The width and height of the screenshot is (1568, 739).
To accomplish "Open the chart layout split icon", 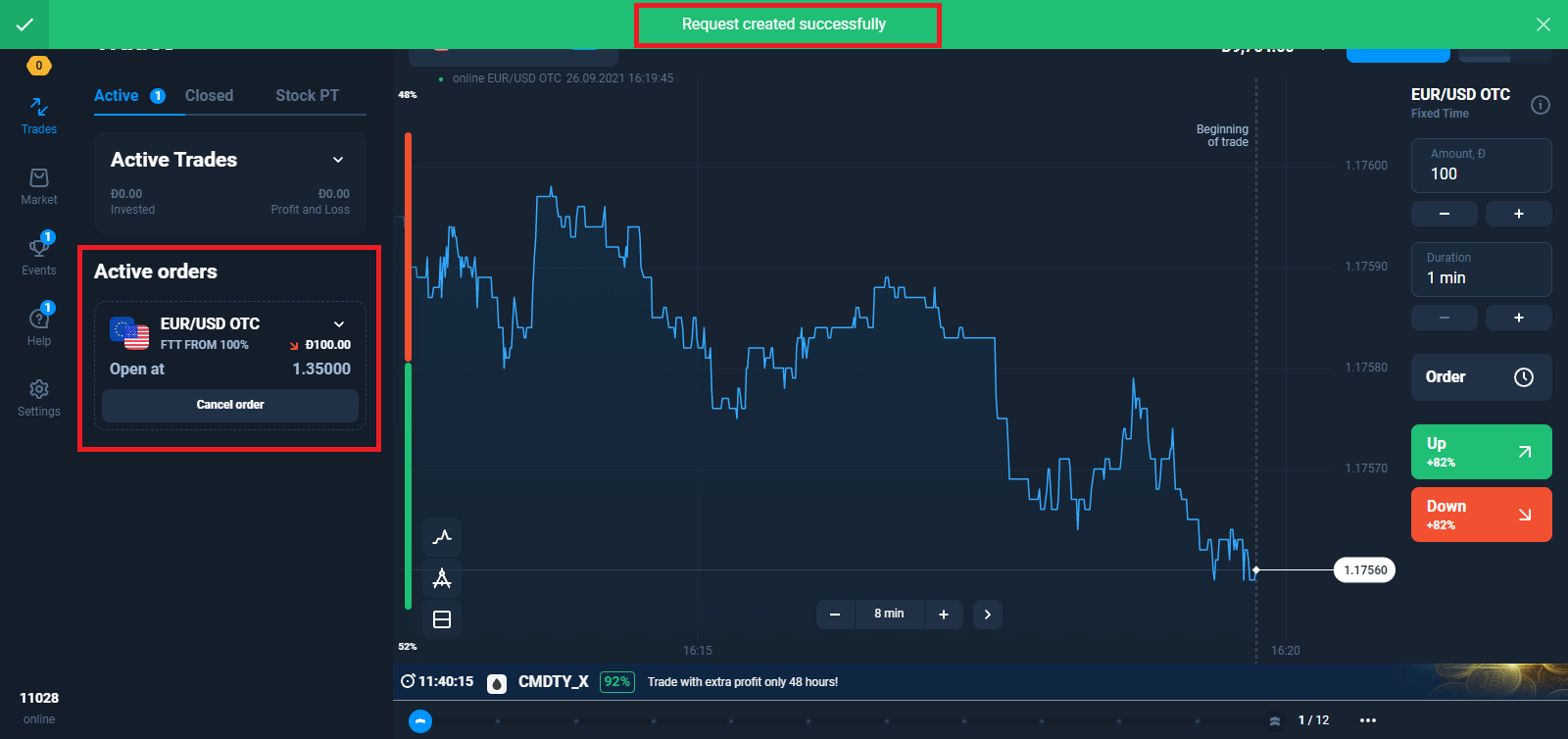I will [442, 619].
